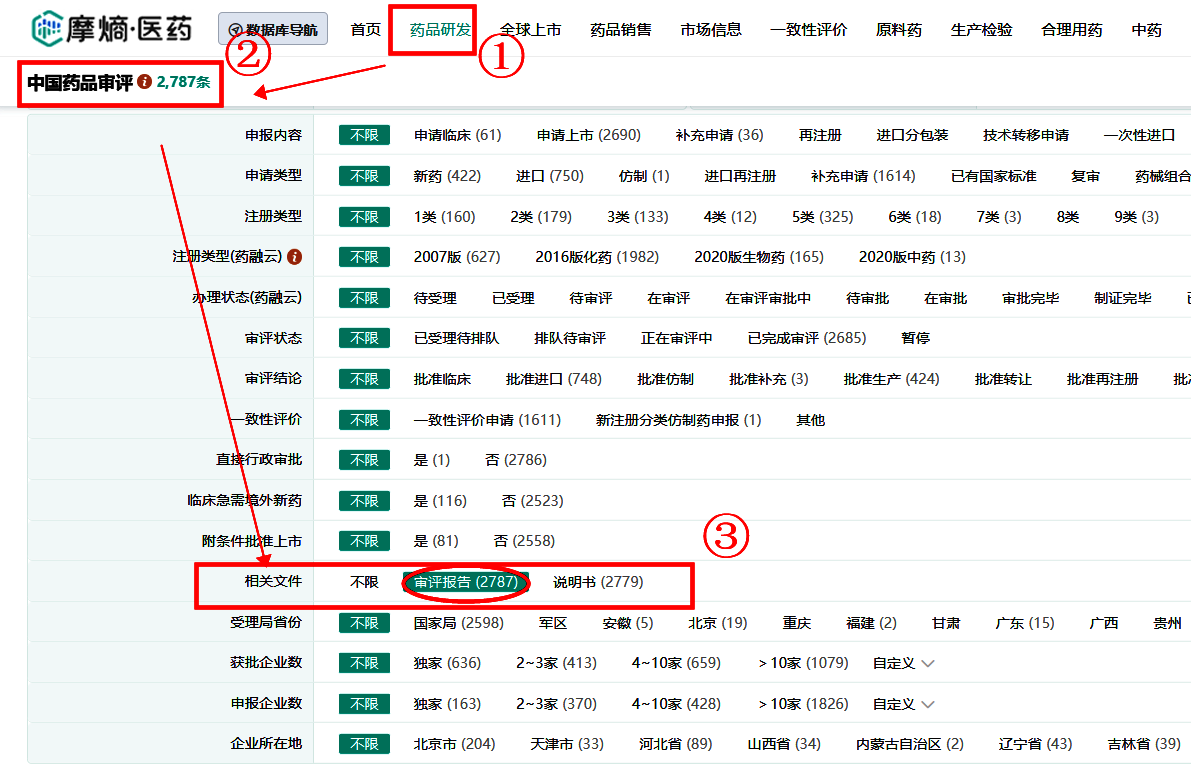The width and height of the screenshot is (1191, 766).
Task: Filter by 批准生产 (424)
Action: [x=891, y=379]
